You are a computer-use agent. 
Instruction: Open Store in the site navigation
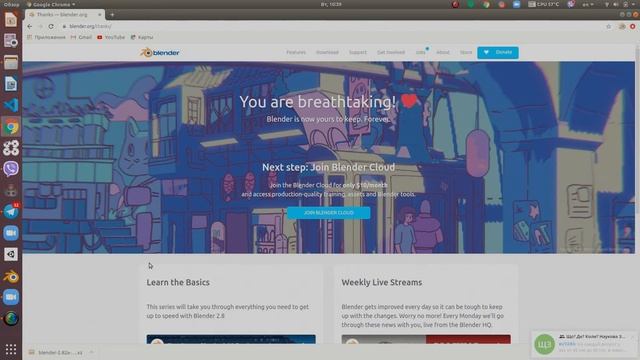coord(466,52)
